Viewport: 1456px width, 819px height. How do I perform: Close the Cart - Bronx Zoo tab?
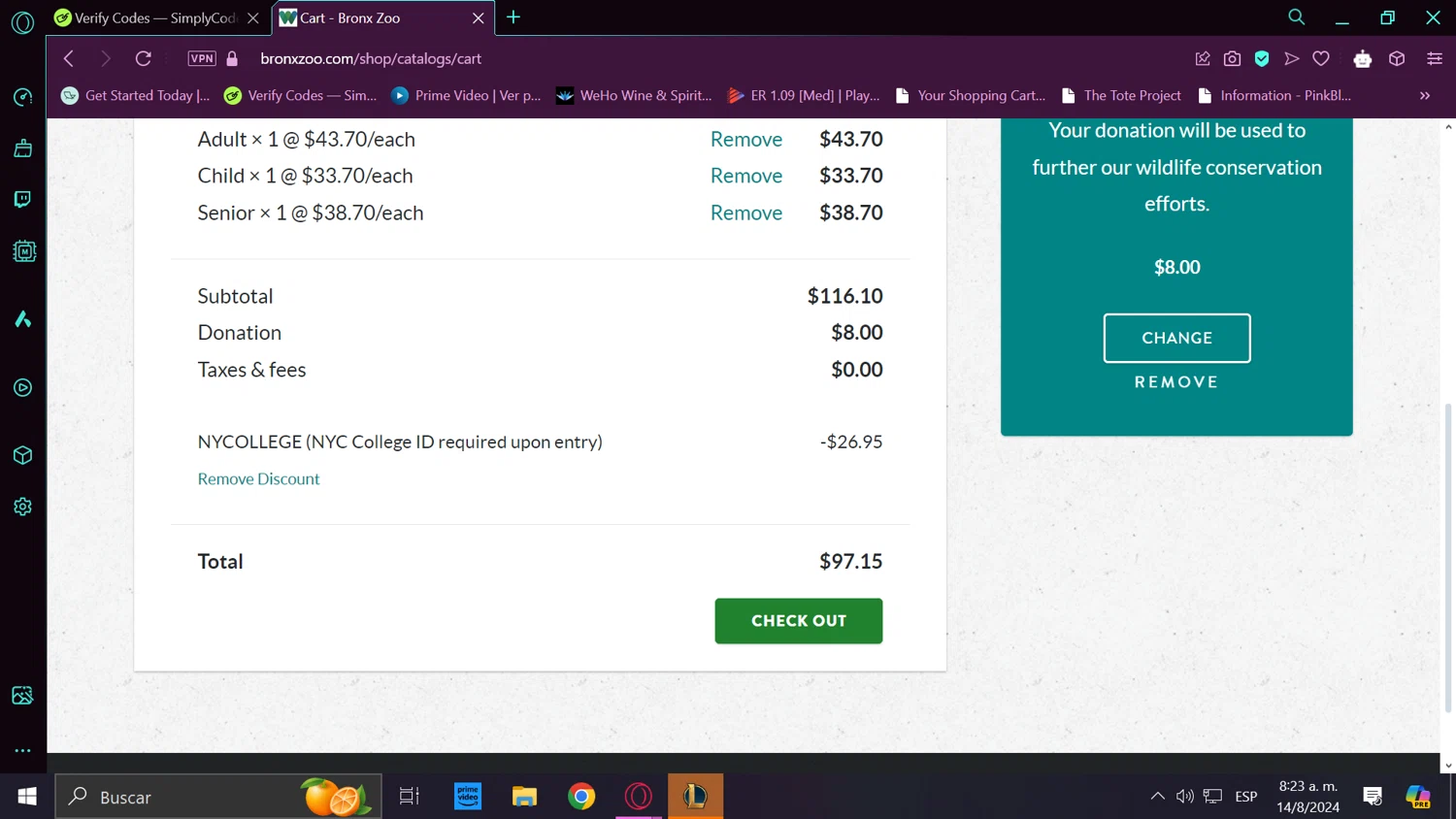(479, 18)
